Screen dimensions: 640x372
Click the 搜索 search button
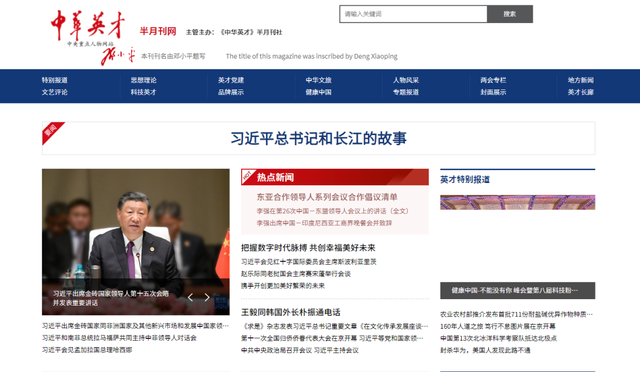(510, 14)
